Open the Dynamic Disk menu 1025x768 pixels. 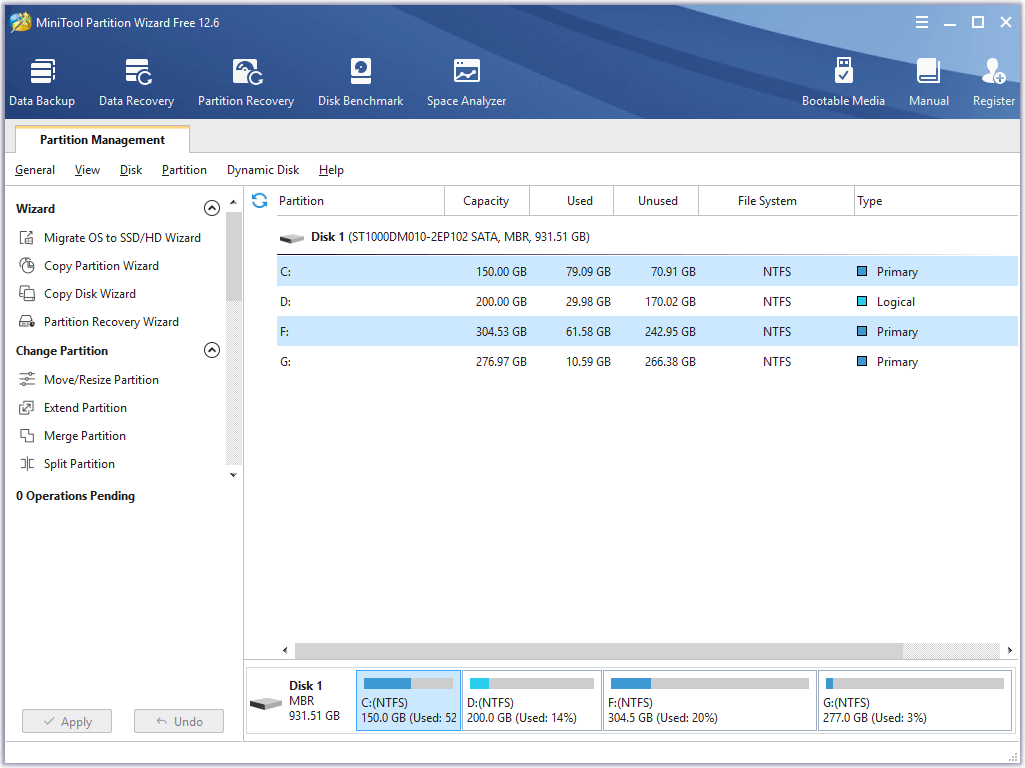[x=262, y=170]
